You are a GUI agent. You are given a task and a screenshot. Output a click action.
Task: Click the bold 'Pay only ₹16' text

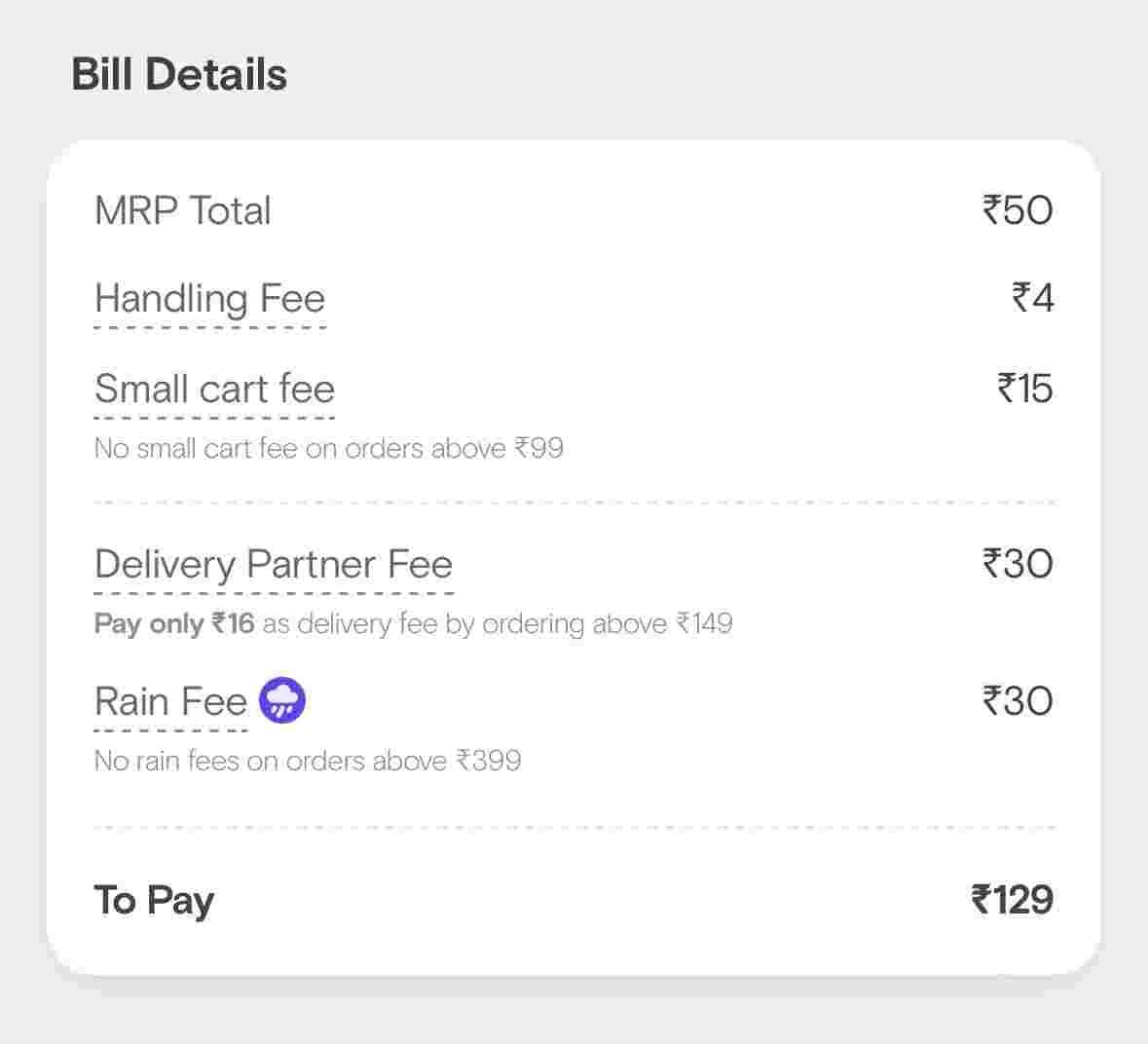[x=174, y=624]
